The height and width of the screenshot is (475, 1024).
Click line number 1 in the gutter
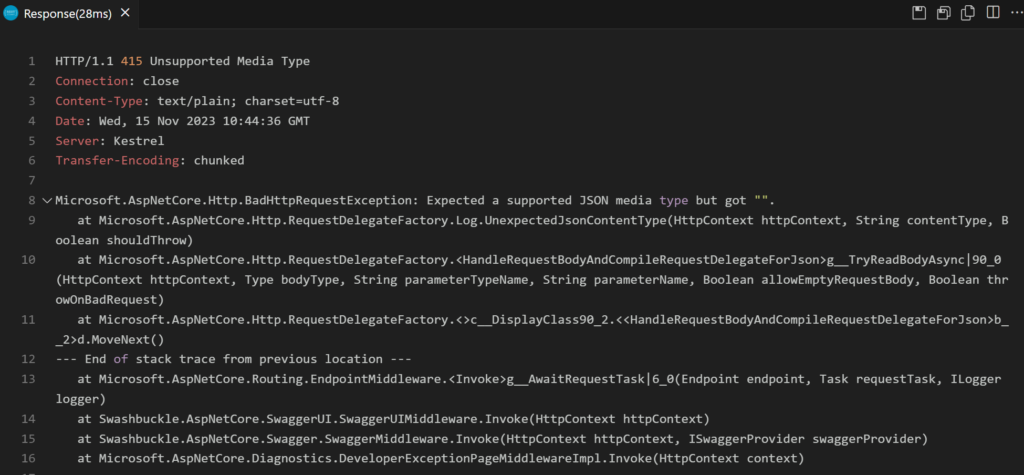point(32,61)
